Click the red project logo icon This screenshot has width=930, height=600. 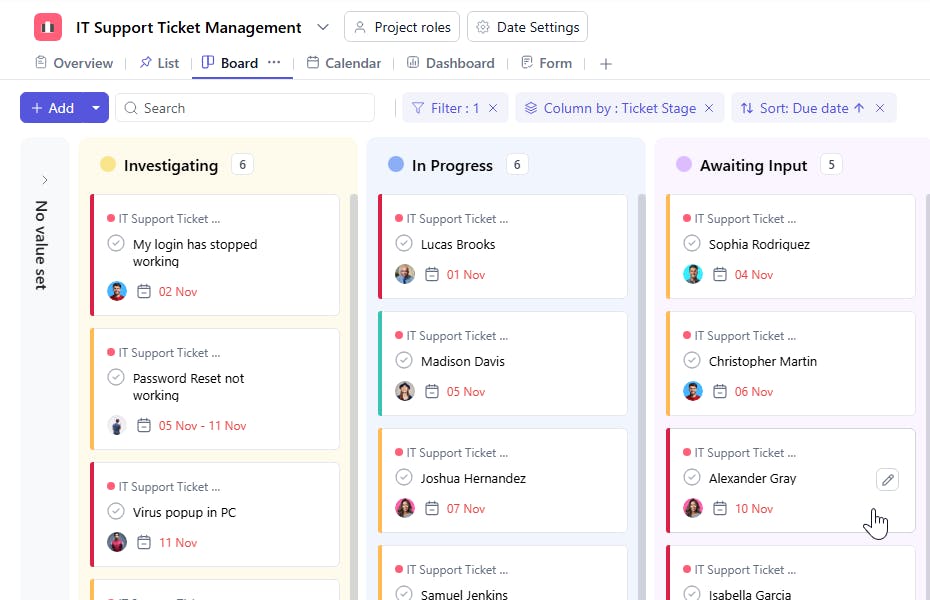pos(48,27)
